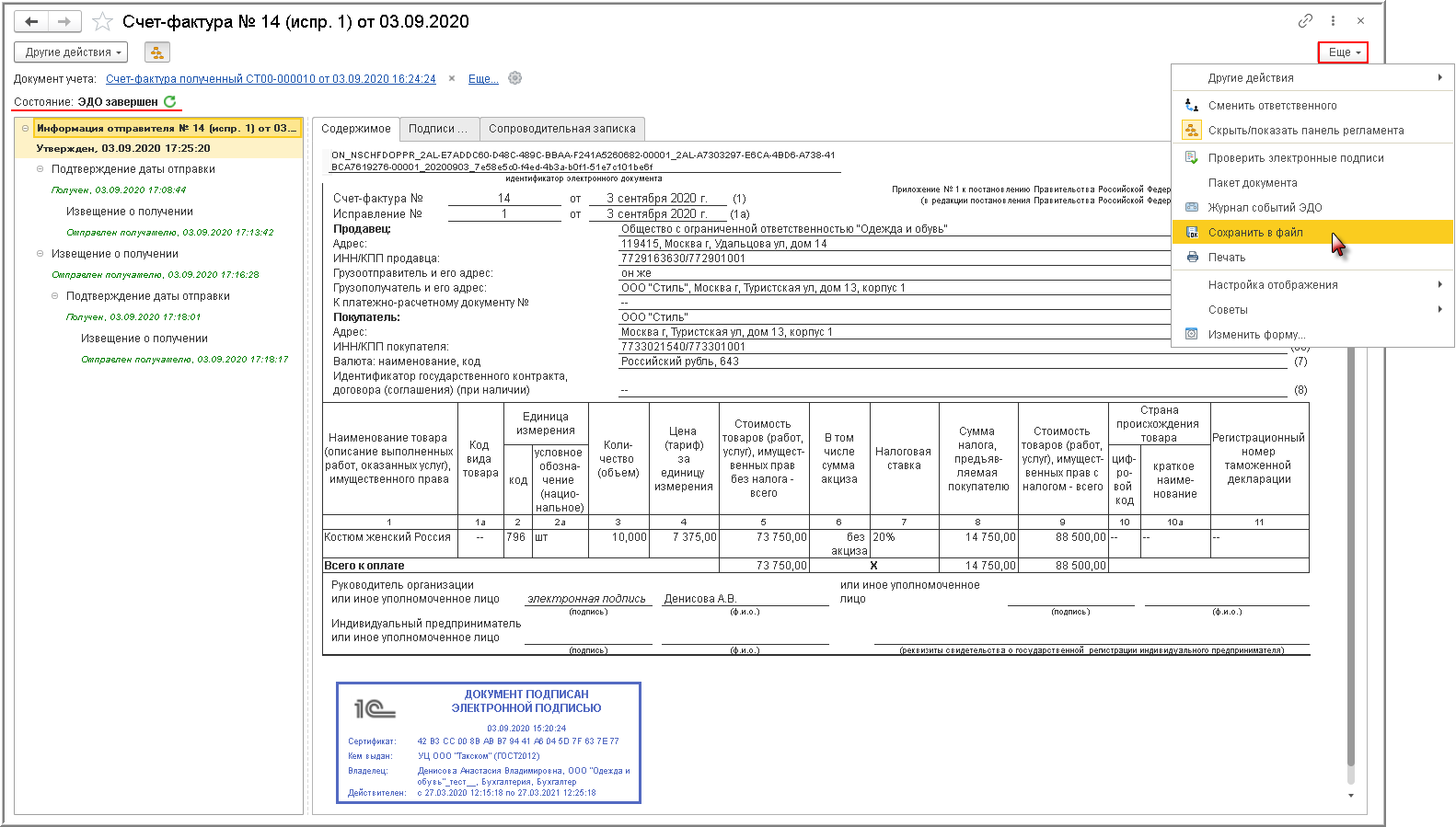Go back with the left arrow button
1456x827 pixels.
coord(31,21)
